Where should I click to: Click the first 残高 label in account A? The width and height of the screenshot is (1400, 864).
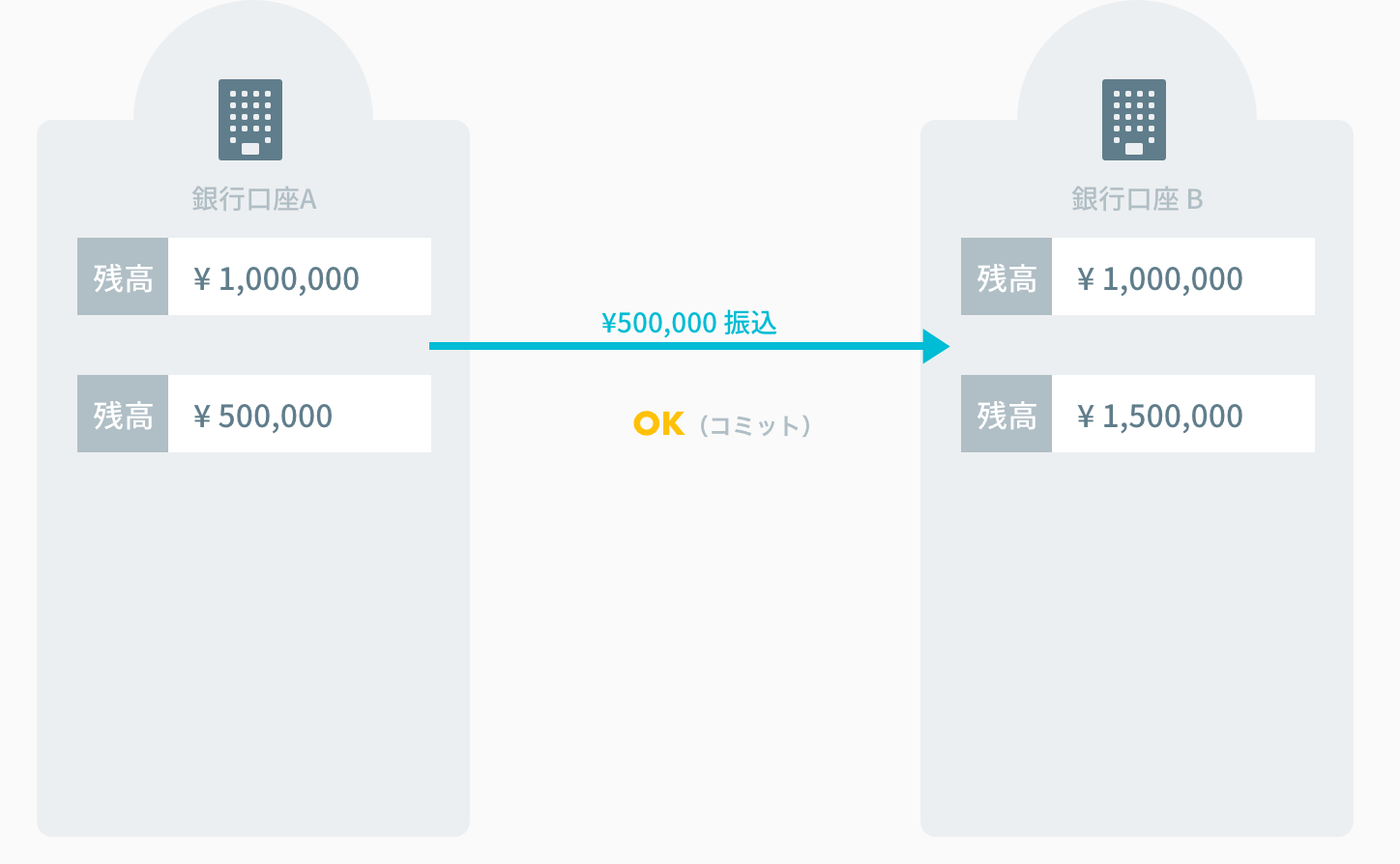pyautogui.click(x=123, y=277)
